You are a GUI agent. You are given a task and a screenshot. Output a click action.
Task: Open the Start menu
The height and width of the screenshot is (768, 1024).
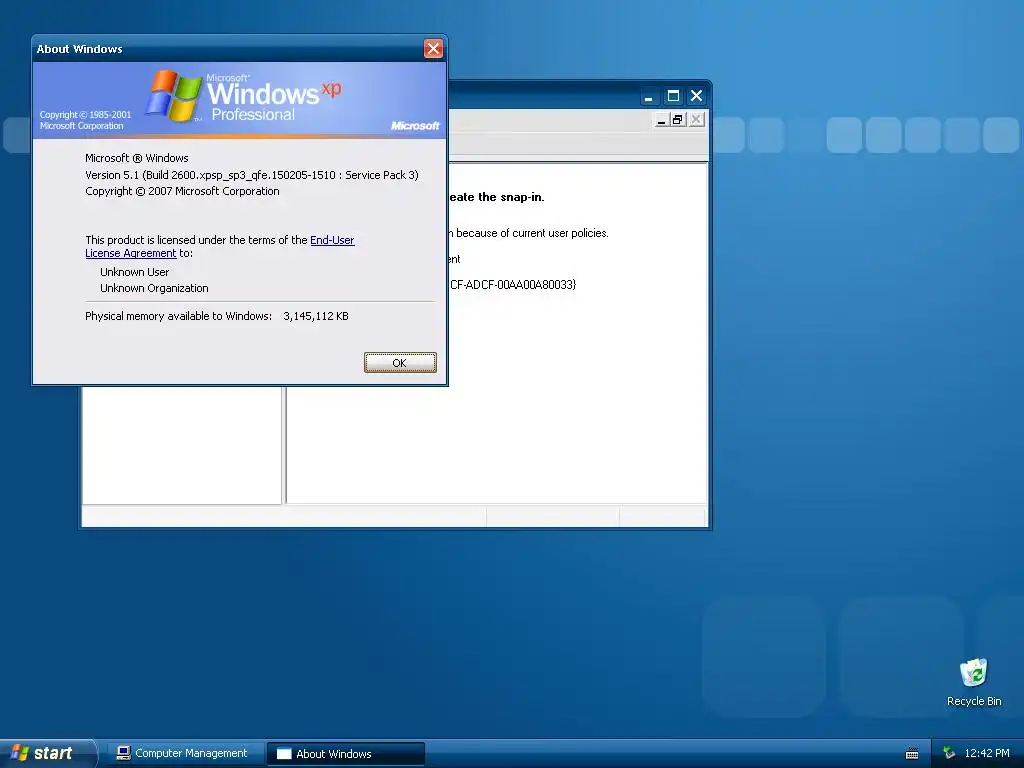47,753
